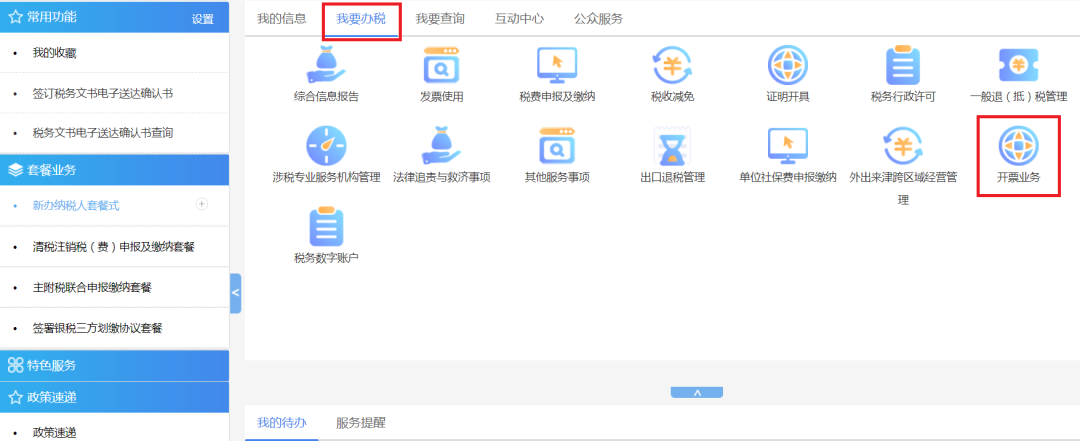Click the 税费申报及缴纳 icon

pos(557,66)
